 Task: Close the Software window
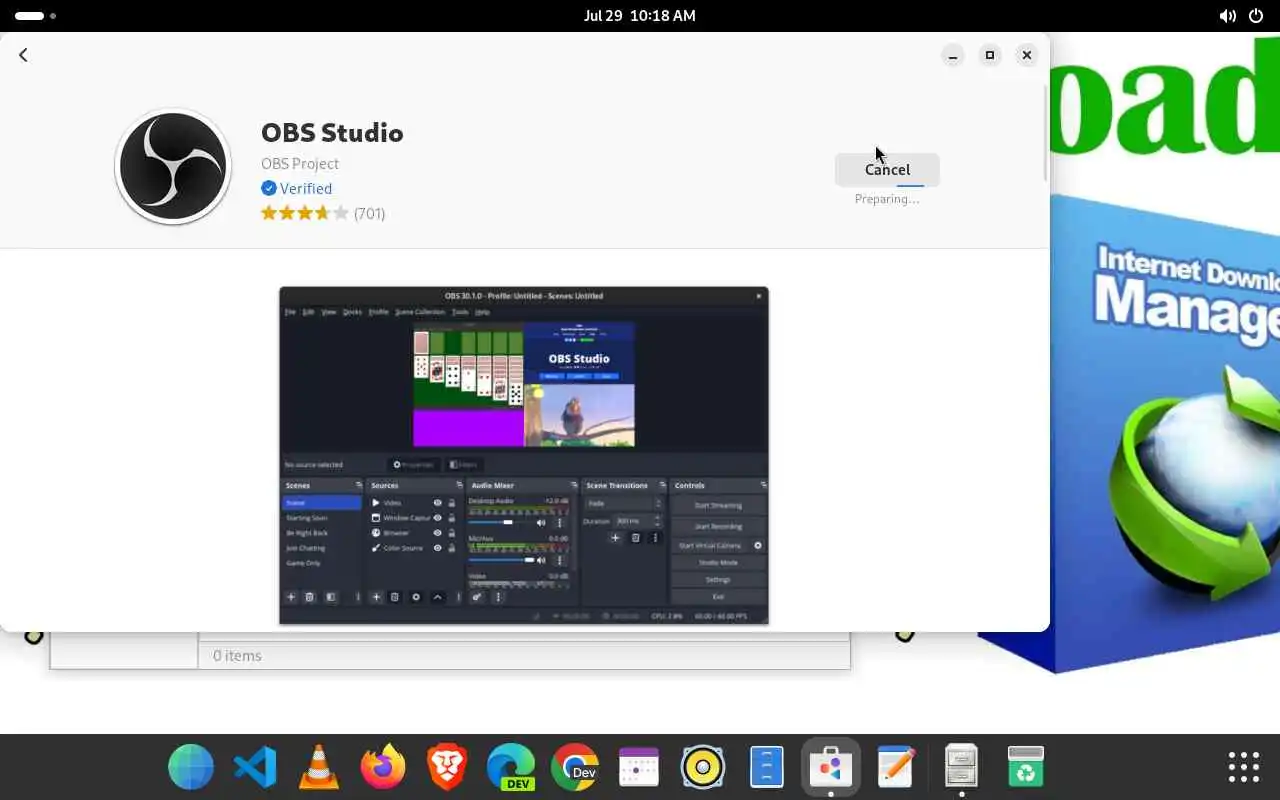(1027, 55)
